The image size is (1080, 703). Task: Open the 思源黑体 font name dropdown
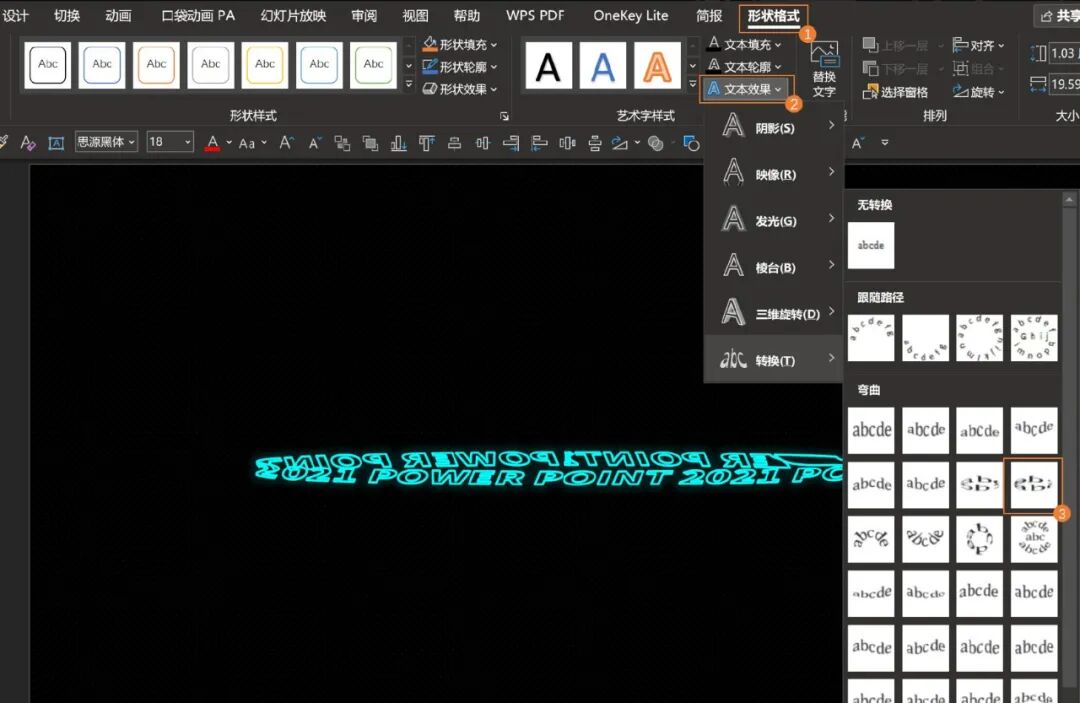pos(105,142)
